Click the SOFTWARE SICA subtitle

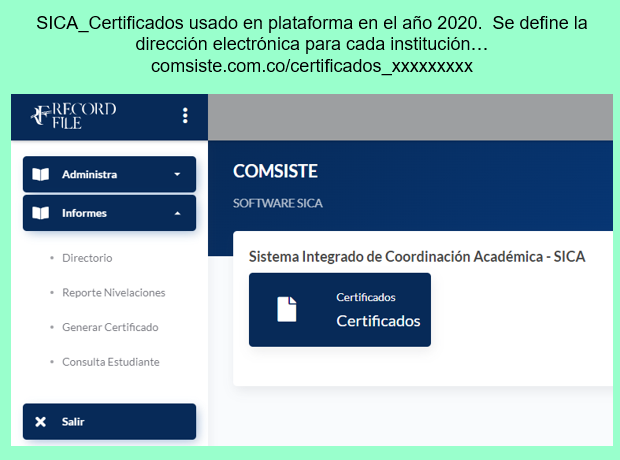tap(278, 203)
